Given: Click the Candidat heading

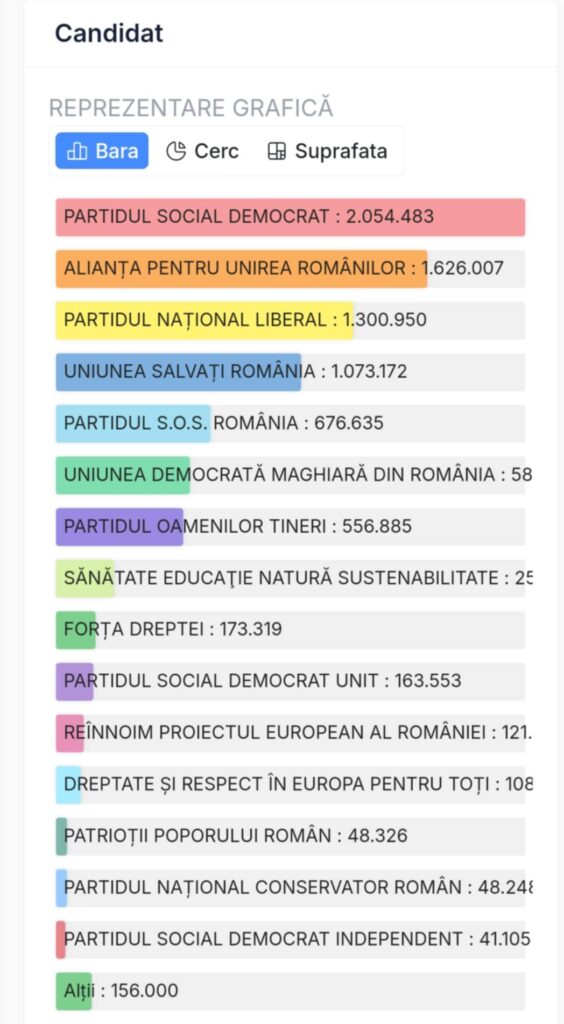Looking at the screenshot, I should pyautogui.click(x=109, y=33).
